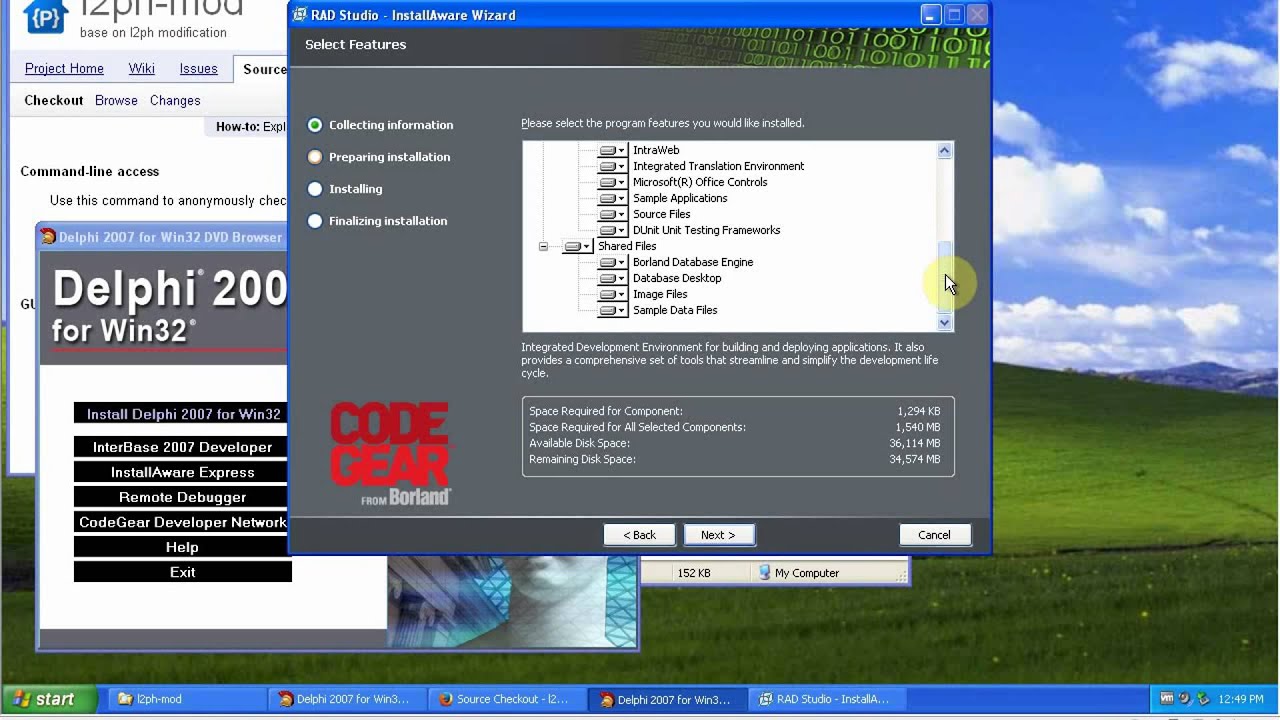The width and height of the screenshot is (1280, 720).
Task: Click the Checkout sub-tab
Action: (54, 100)
